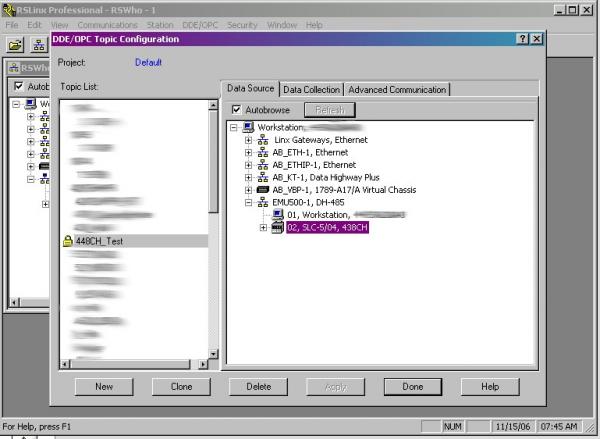Click the AB_ETHIP-1 network icon

click(262, 165)
